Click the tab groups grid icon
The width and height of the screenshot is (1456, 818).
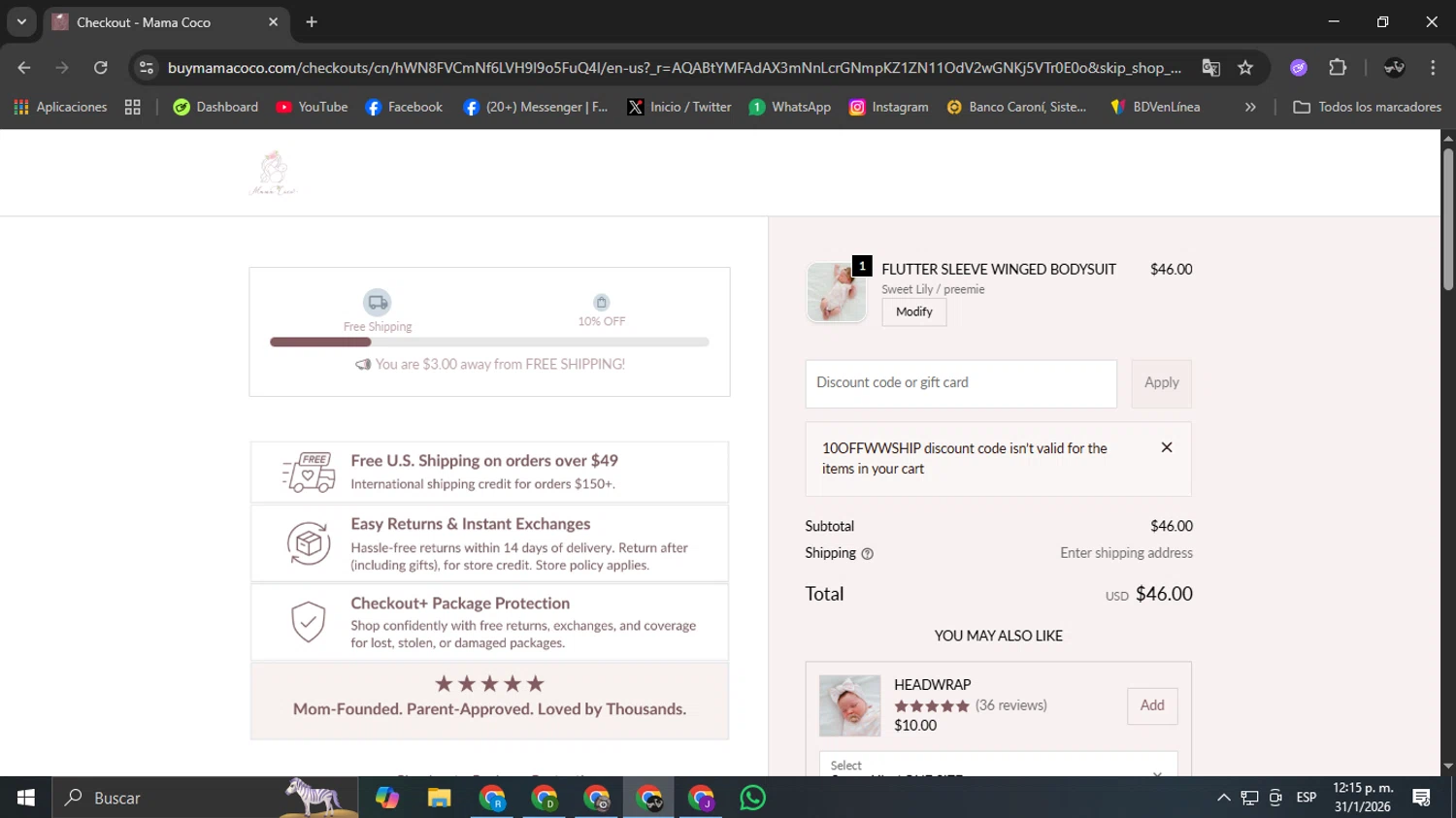(x=133, y=107)
